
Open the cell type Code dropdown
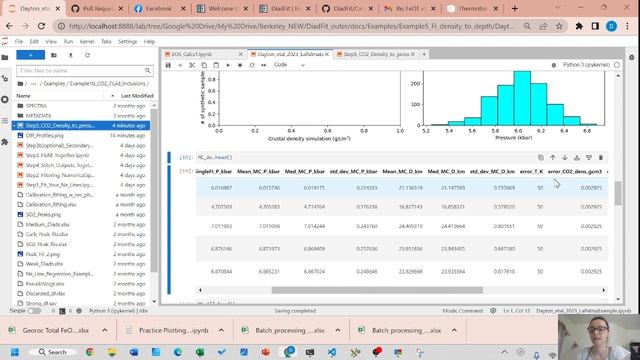pyautogui.click(x=289, y=65)
